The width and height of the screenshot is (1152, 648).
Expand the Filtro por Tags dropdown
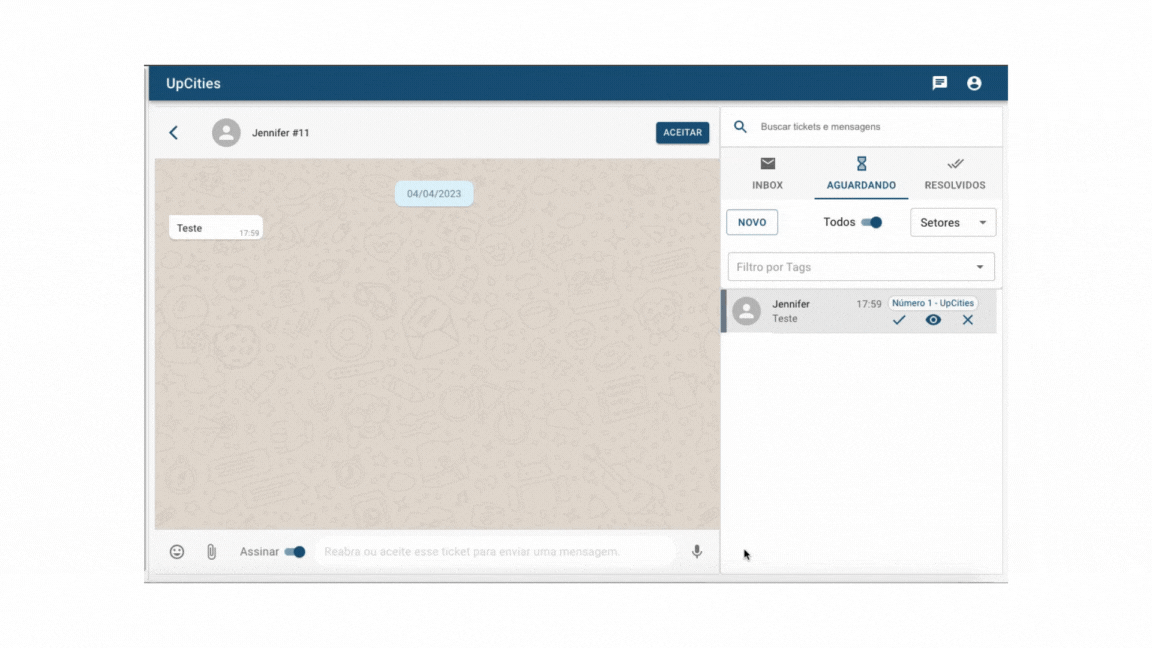click(x=861, y=267)
